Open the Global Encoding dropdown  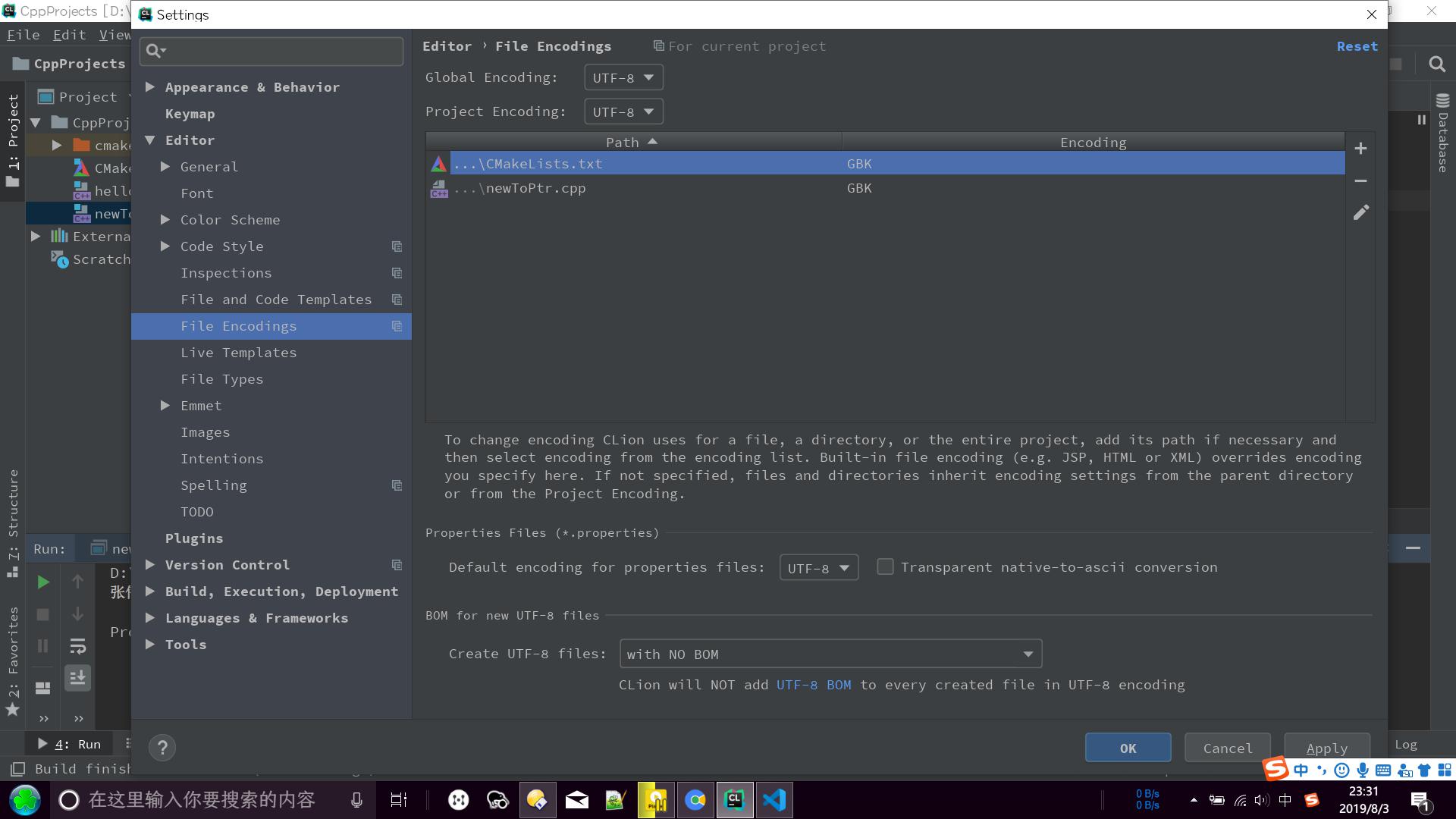pyautogui.click(x=623, y=77)
